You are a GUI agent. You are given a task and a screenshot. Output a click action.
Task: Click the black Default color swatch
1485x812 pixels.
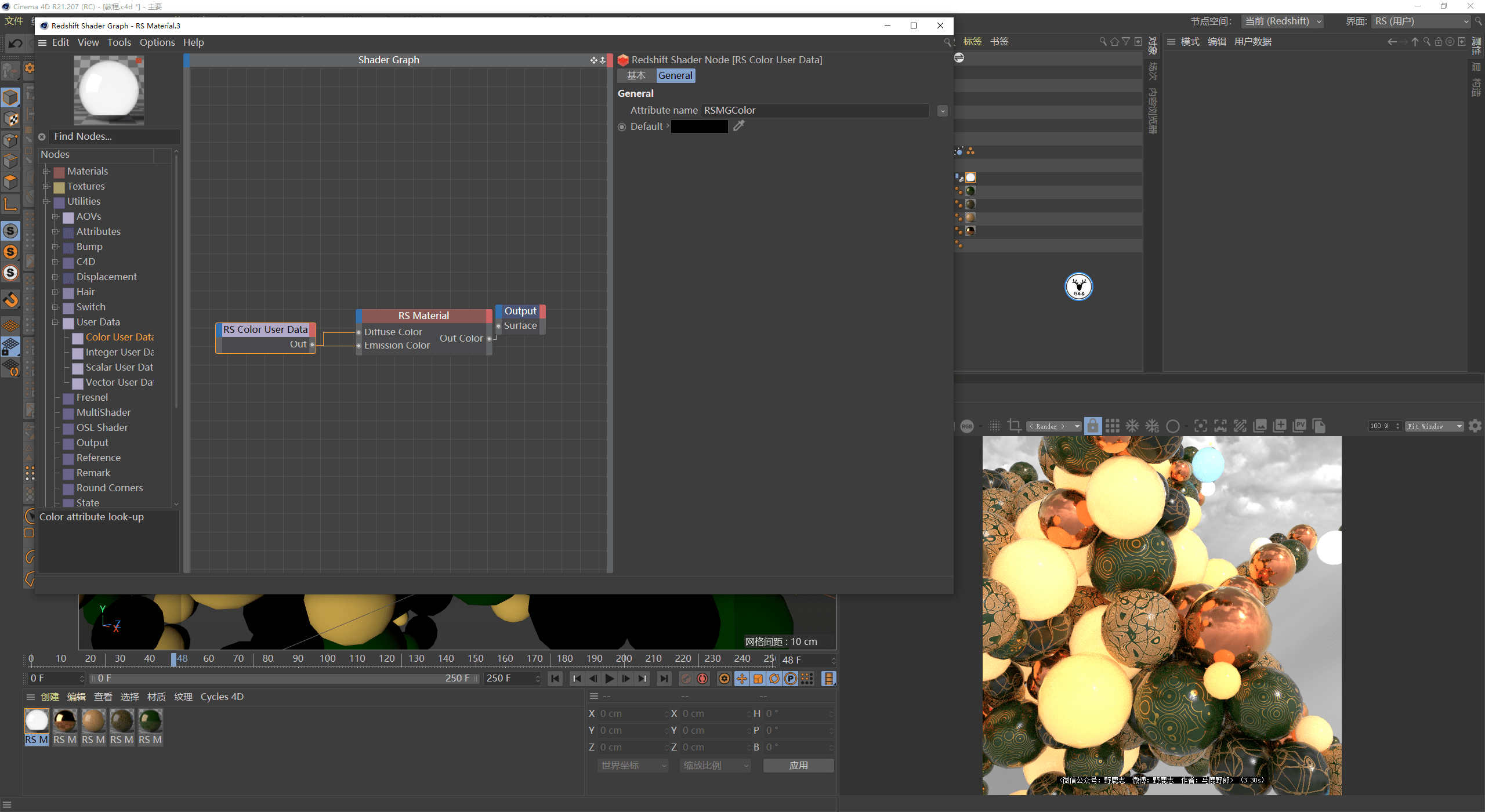point(699,126)
